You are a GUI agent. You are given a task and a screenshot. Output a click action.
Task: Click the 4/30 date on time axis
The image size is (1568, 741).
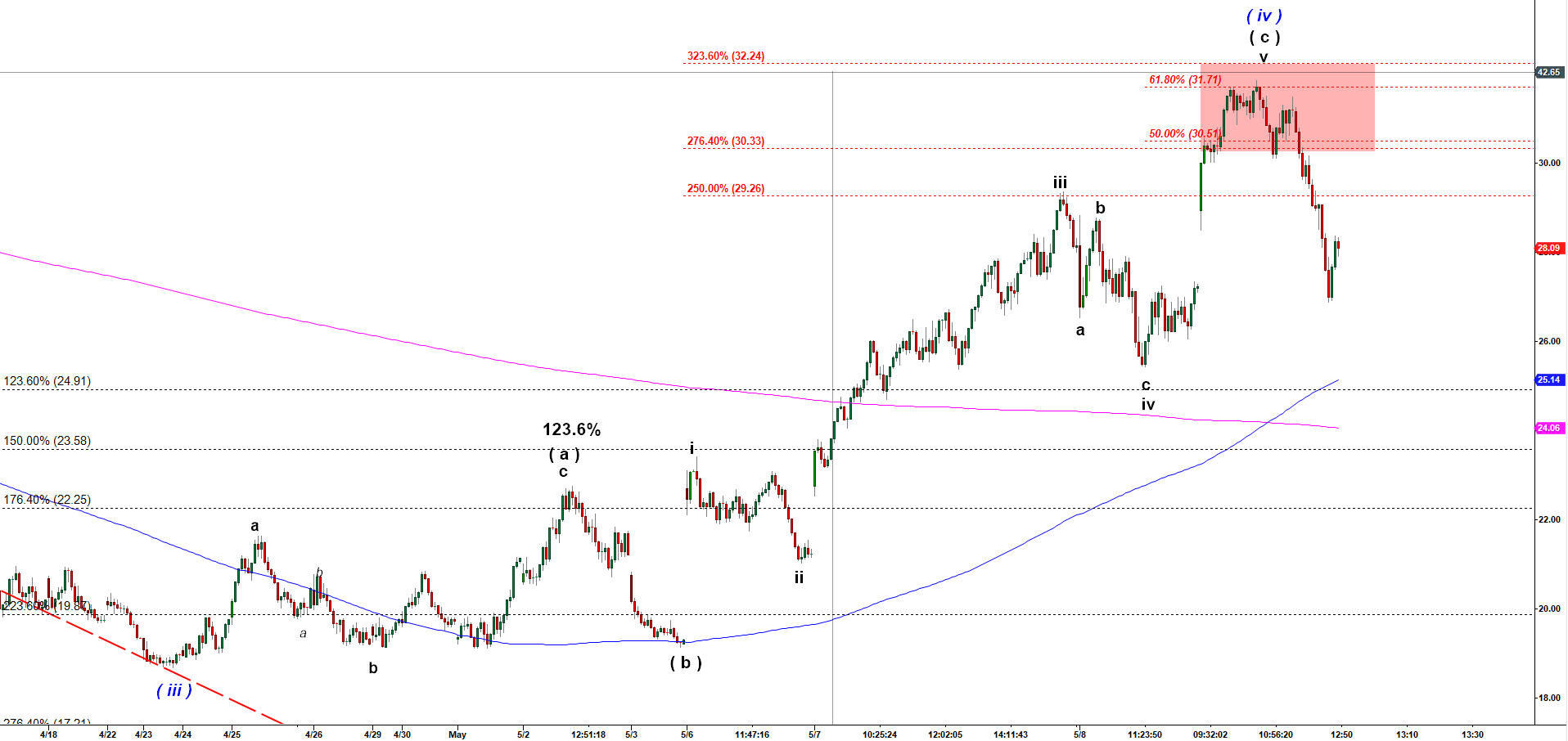[402, 734]
